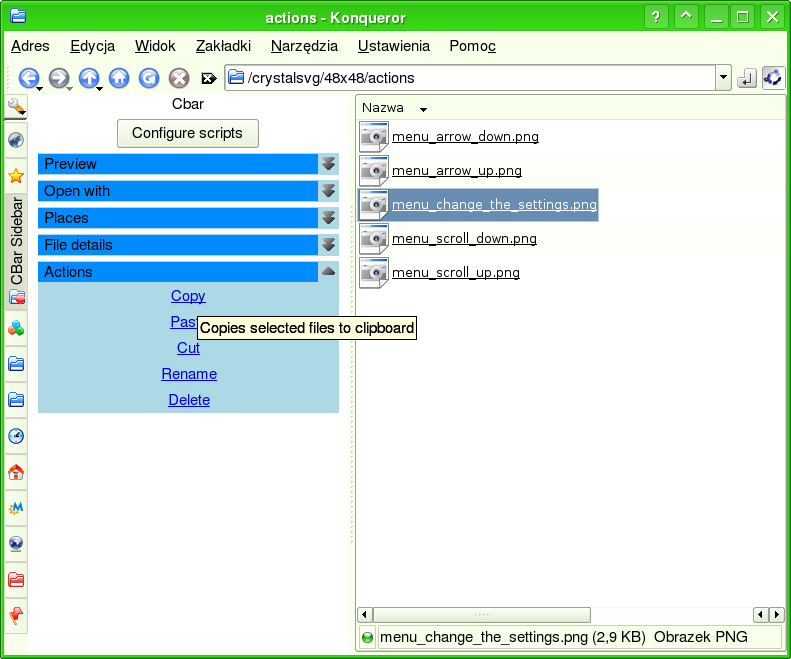This screenshot has height=659, width=791.
Task: Click the scrollbar right arrow button
Action: click(x=777, y=615)
